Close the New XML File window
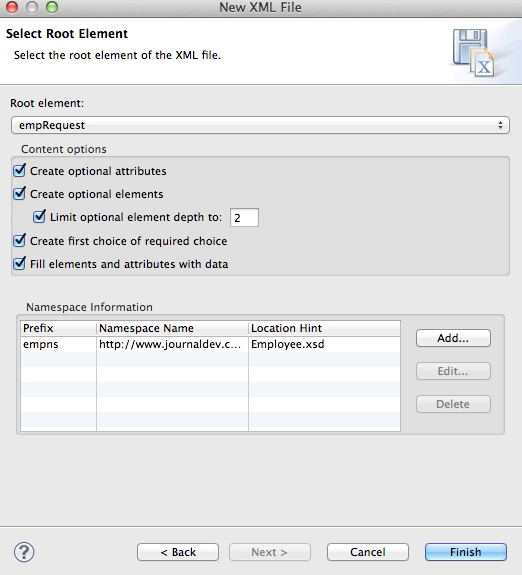 (12, 7)
